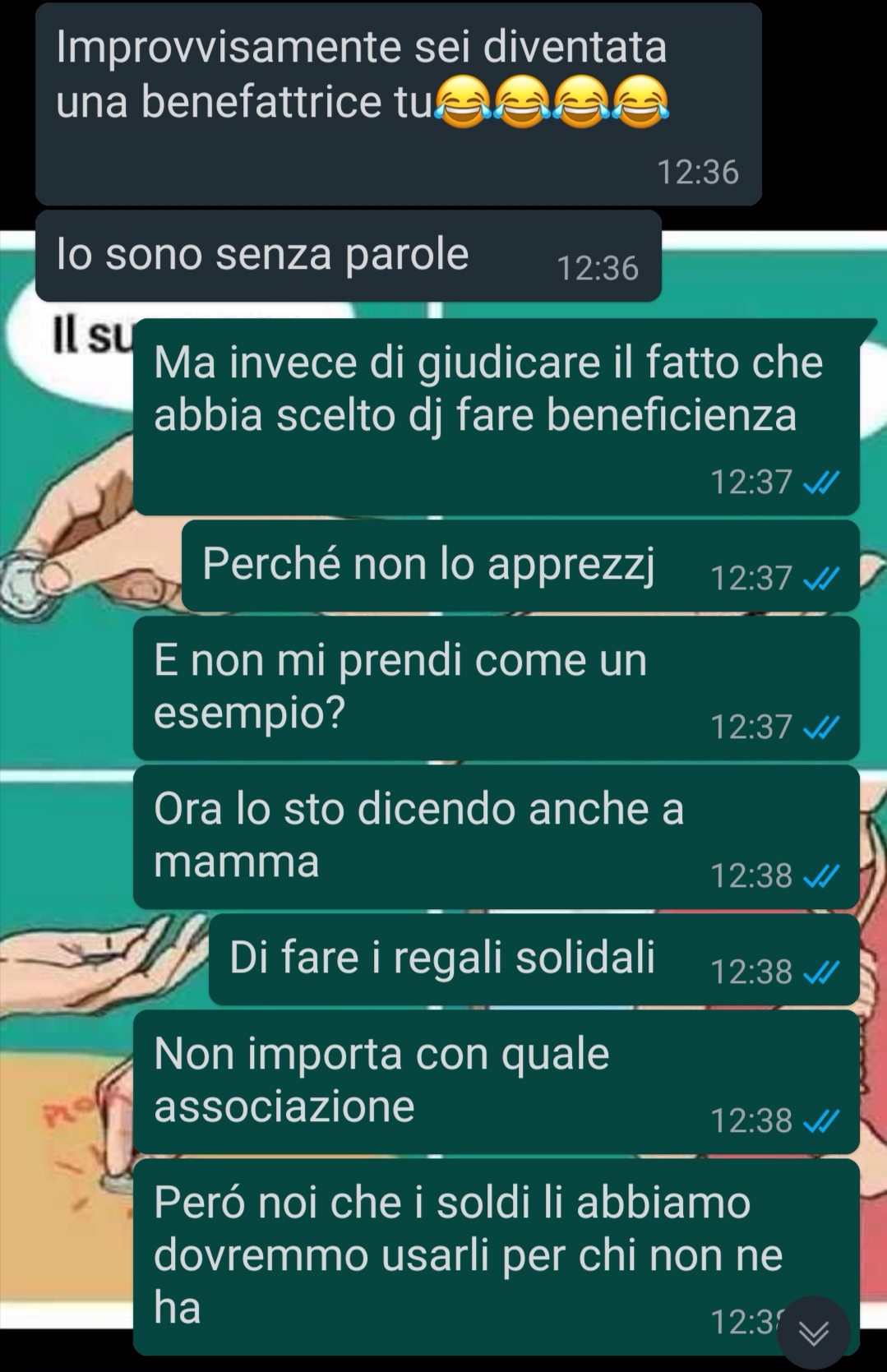Tap the last laughing emoji in the message
Image resolution: width=887 pixels, height=1372 pixels.
[x=640, y=103]
